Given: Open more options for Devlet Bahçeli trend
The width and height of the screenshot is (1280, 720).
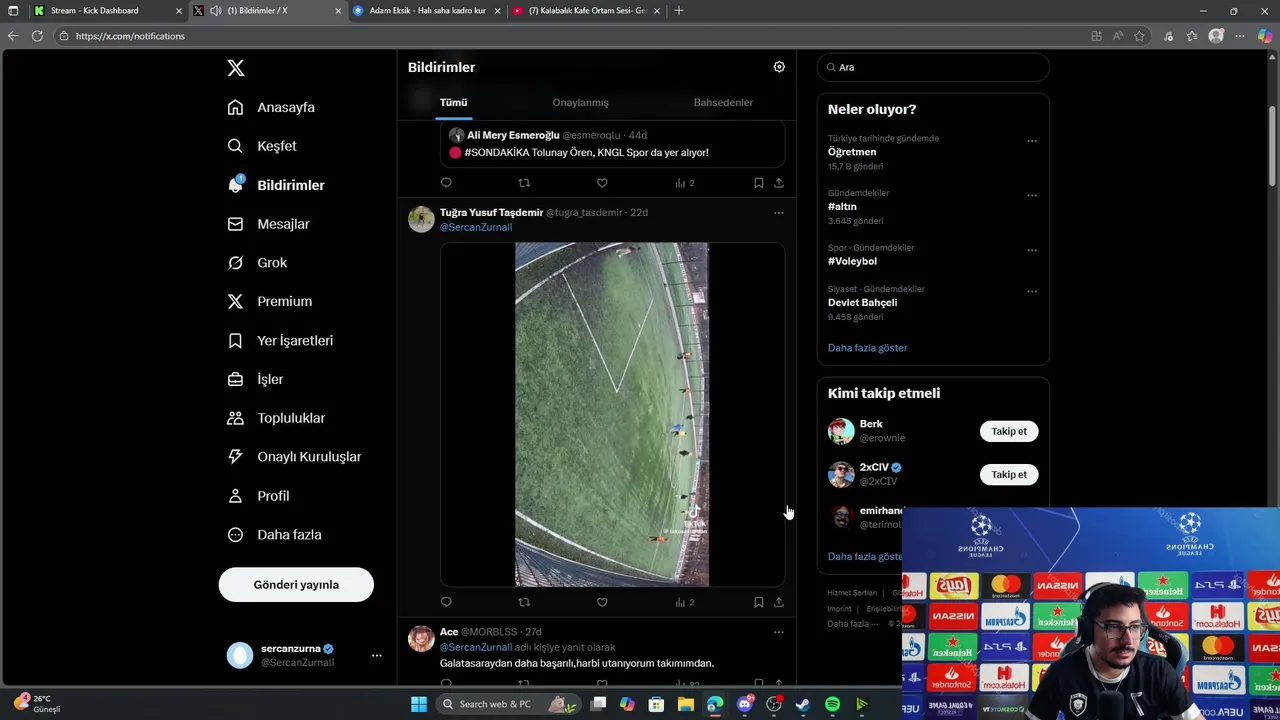Looking at the screenshot, I should coord(1032,292).
